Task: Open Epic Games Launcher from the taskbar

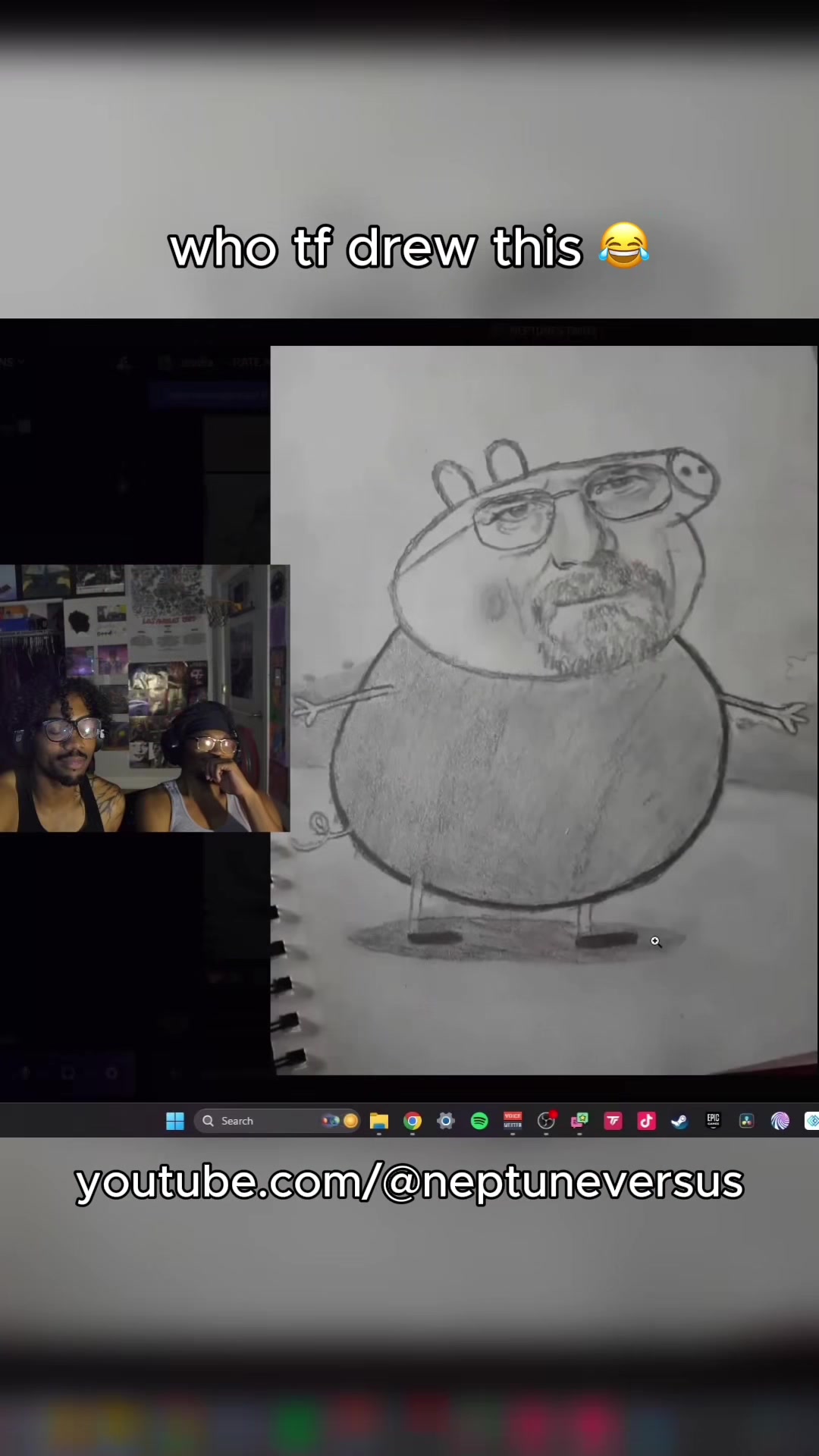Action: [x=713, y=1121]
